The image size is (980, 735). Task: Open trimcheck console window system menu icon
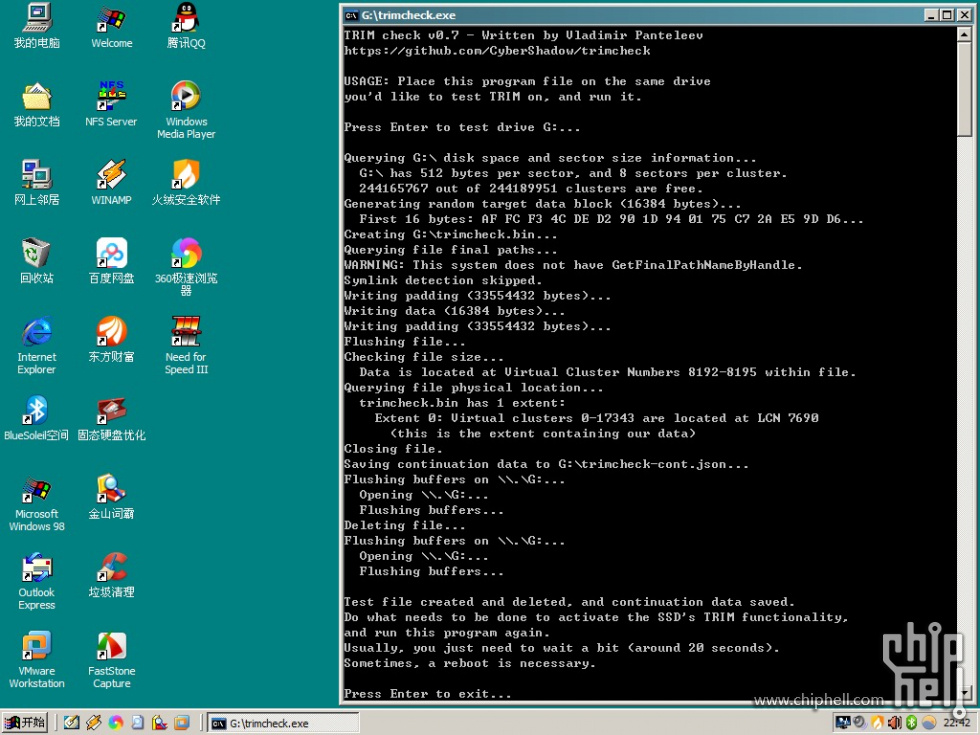click(351, 15)
